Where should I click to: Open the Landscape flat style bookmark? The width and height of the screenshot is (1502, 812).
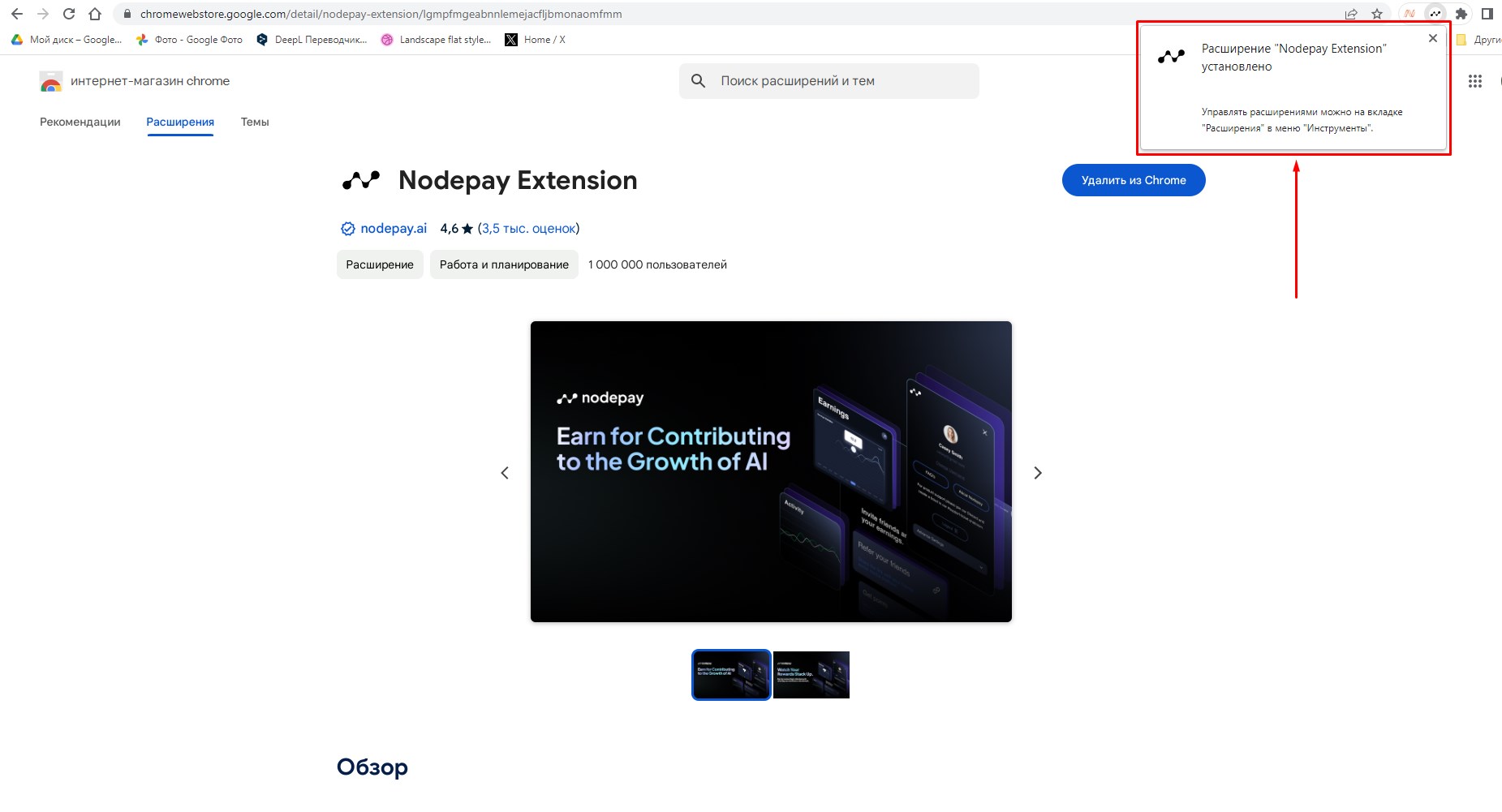tap(436, 39)
